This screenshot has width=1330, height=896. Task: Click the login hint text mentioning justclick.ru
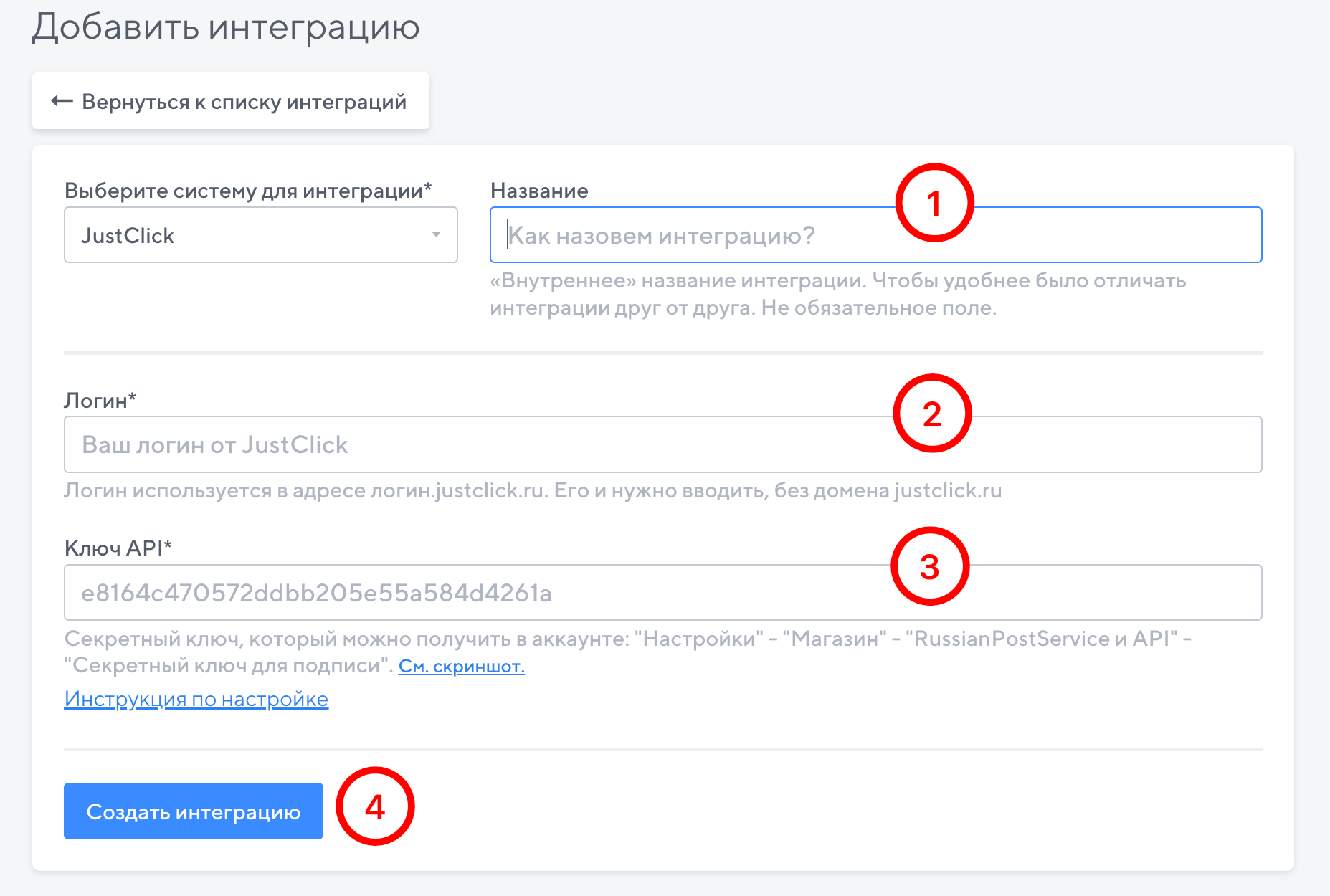tap(532, 491)
